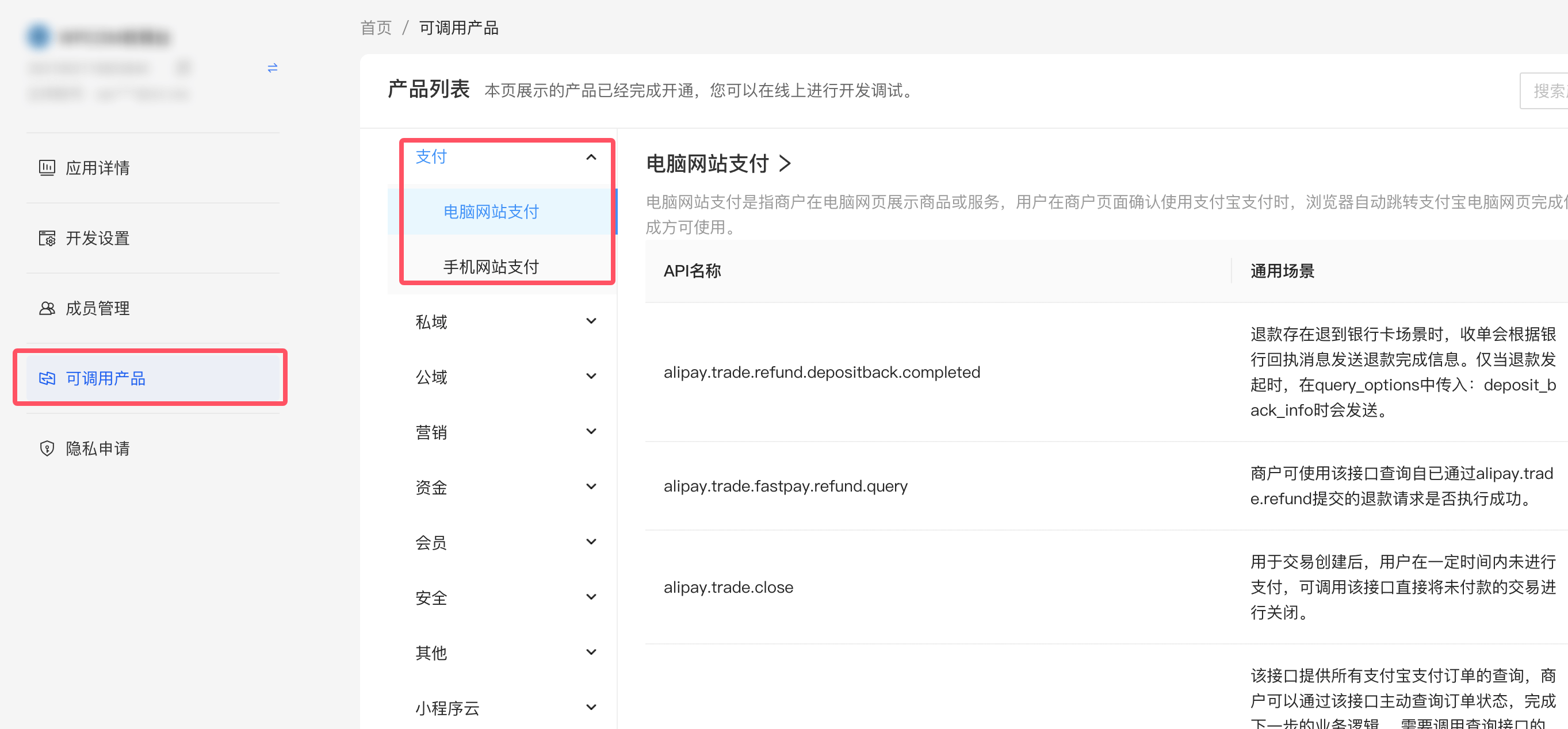
Task: Click alipay.trade.close API name
Action: click(728, 587)
